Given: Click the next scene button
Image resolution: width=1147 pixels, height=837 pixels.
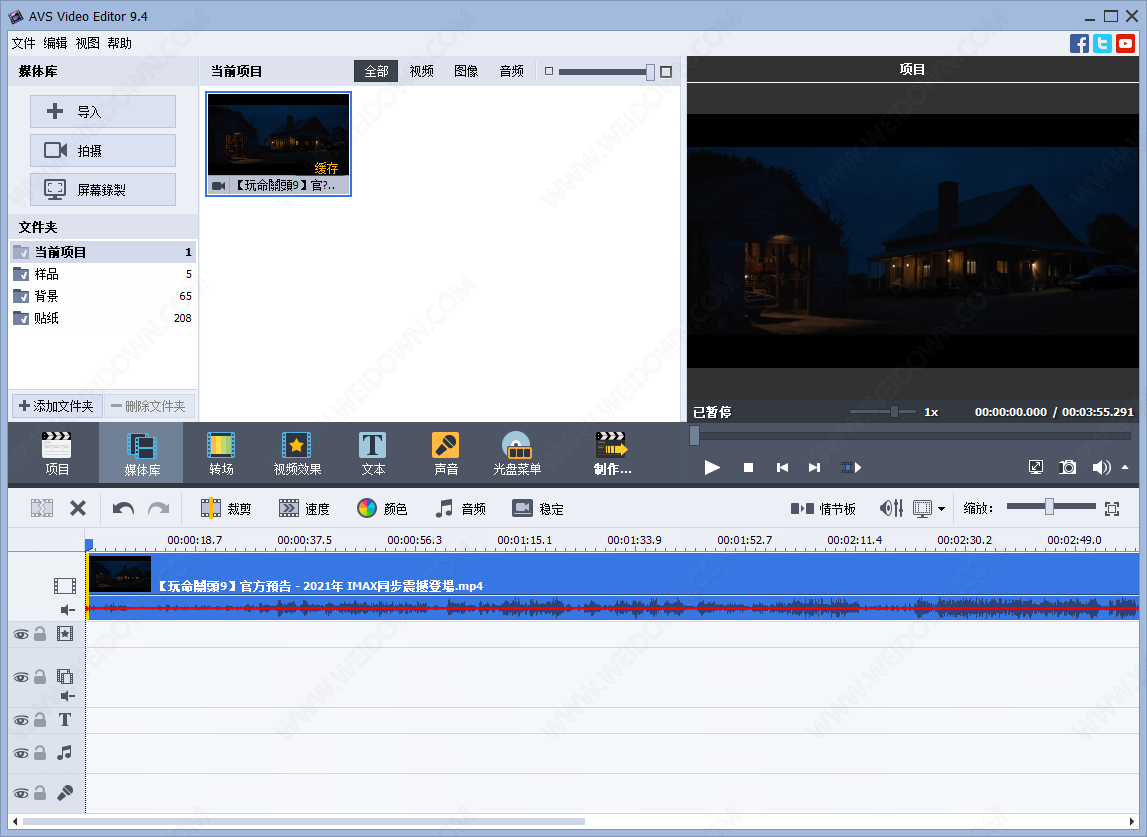Looking at the screenshot, I should point(851,467).
